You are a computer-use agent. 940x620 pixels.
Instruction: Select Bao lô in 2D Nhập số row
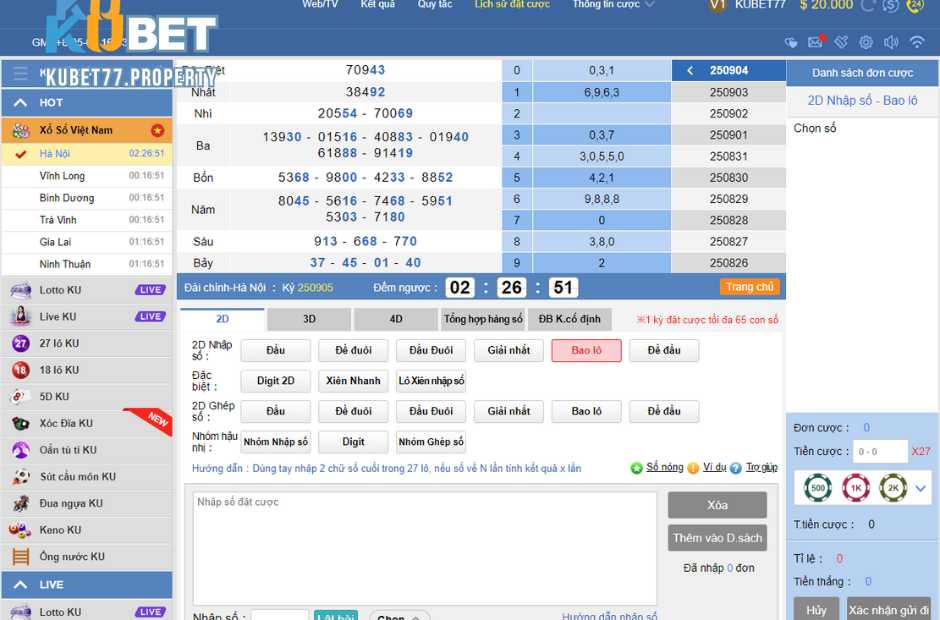(x=586, y=350)
